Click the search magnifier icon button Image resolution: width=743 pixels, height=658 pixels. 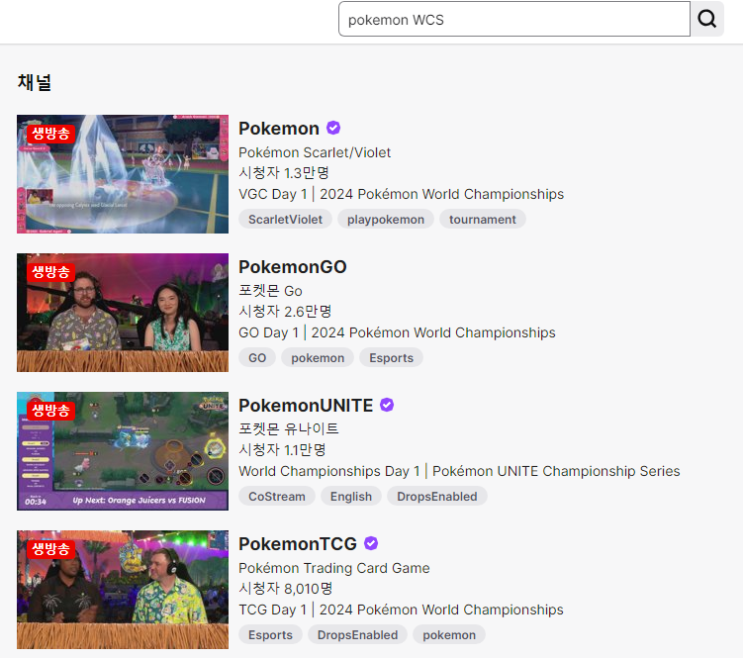click(x=707, y=19)
